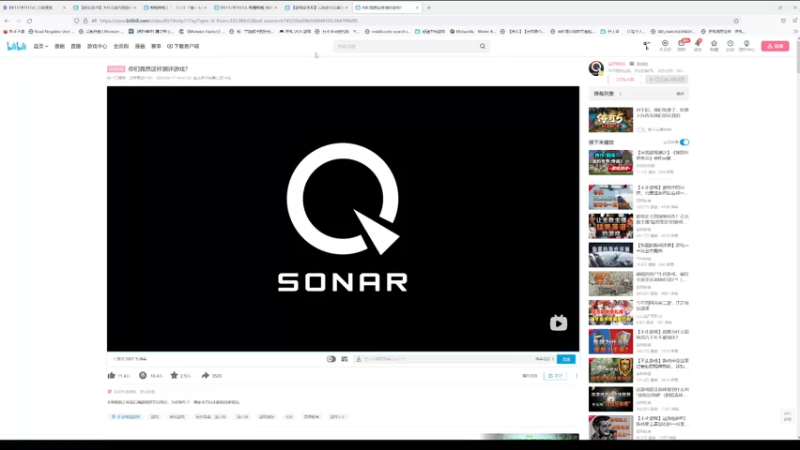
Task: Click the thumbs-up like icon
Action: tap(111, 376)
